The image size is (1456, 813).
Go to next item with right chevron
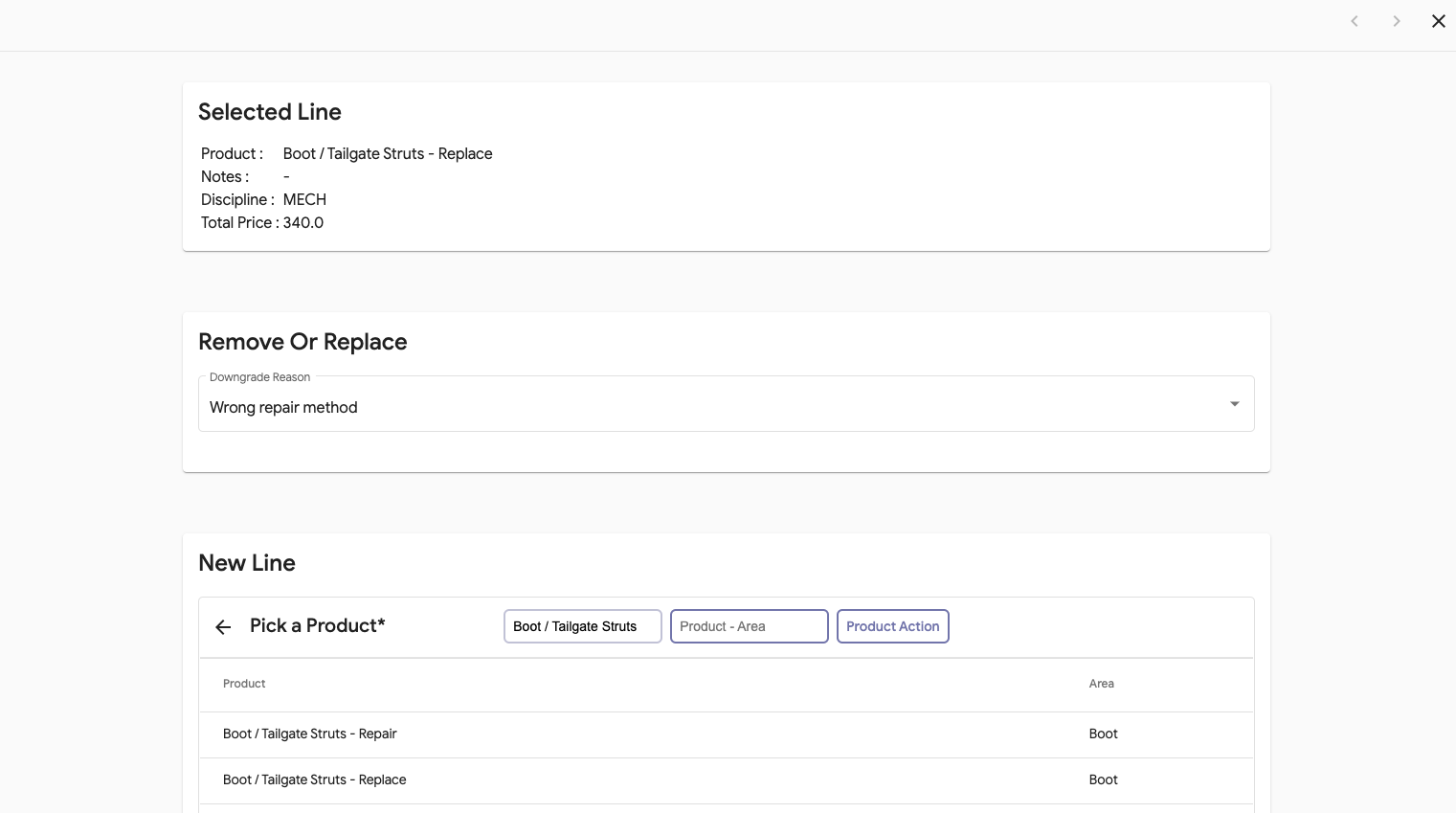tap(1397, 21)
